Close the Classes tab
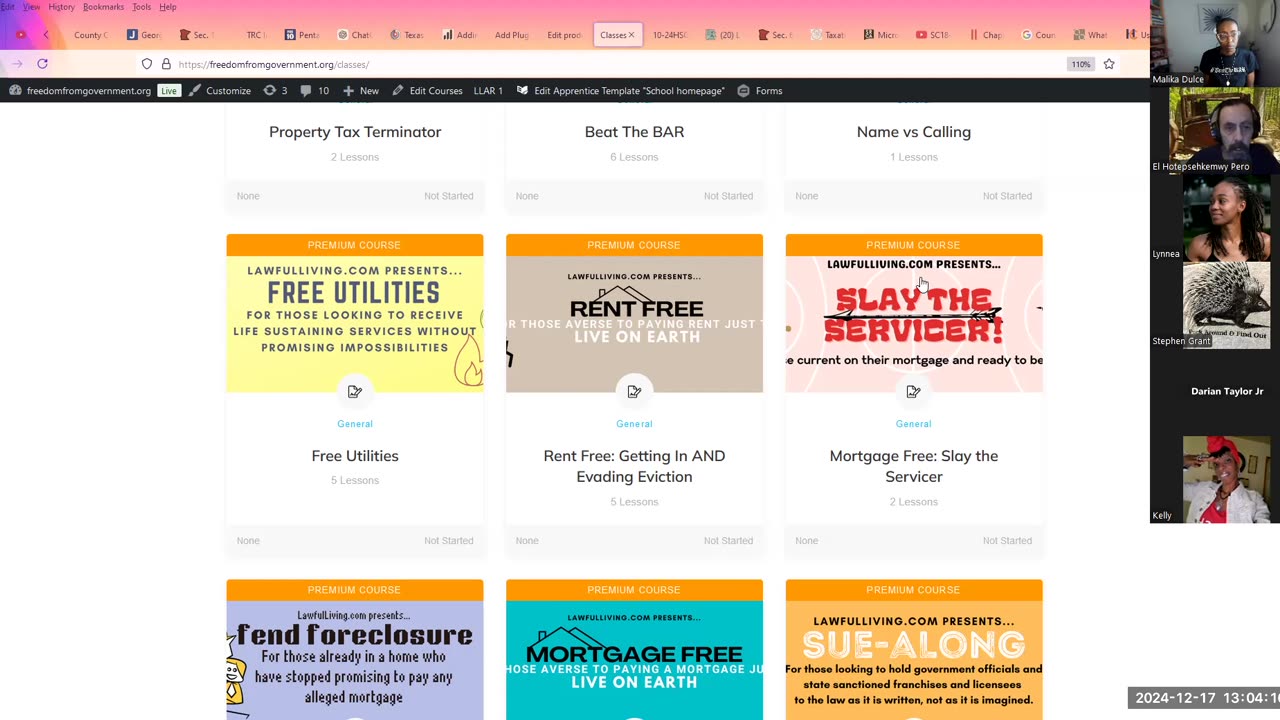1280x720 pixels. click(631, 35)
